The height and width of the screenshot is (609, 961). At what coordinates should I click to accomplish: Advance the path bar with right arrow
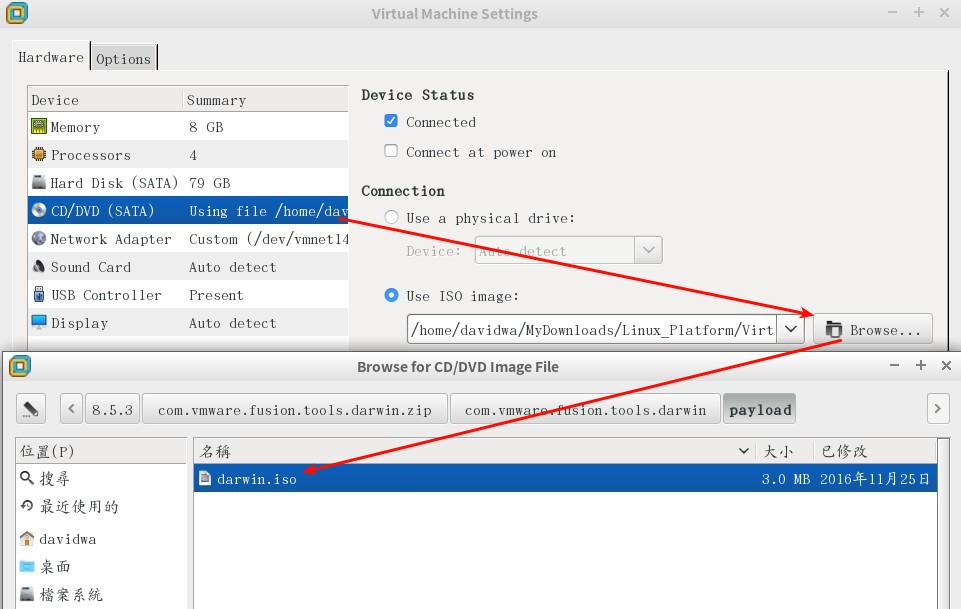click(x=937, y=409)
